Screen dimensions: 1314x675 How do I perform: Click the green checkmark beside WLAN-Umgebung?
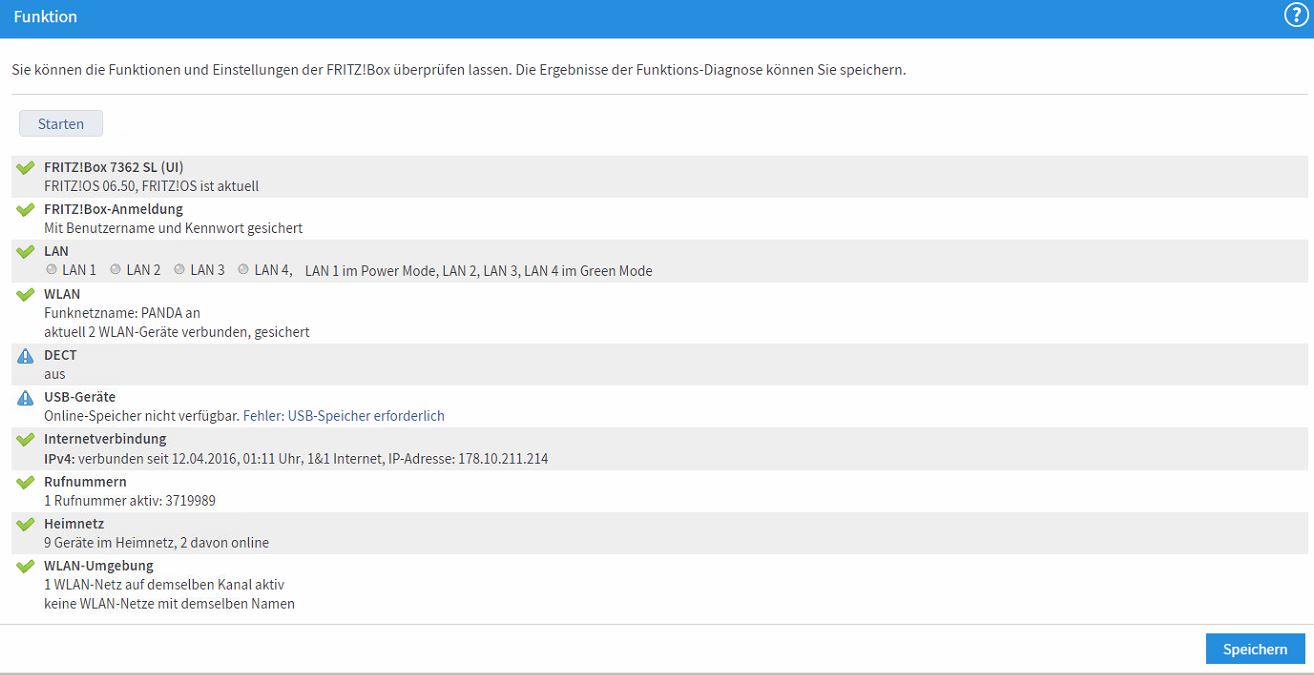[26, 566]
